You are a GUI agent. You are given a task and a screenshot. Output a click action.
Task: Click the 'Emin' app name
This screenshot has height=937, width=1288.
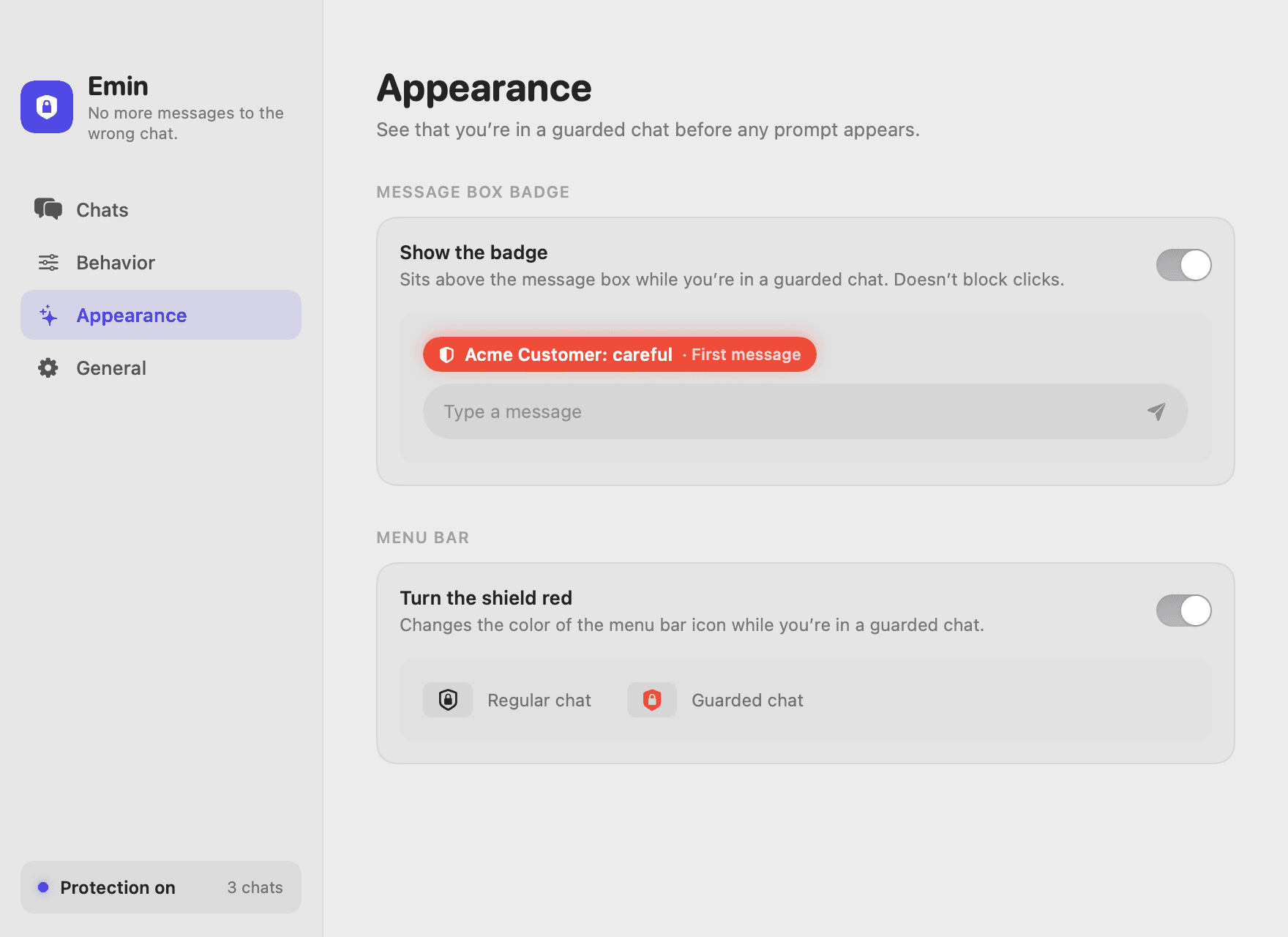click(118, 86)
